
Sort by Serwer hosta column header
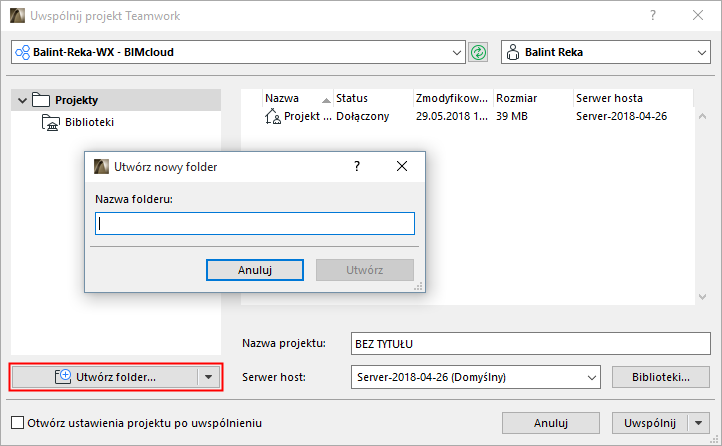633,98
